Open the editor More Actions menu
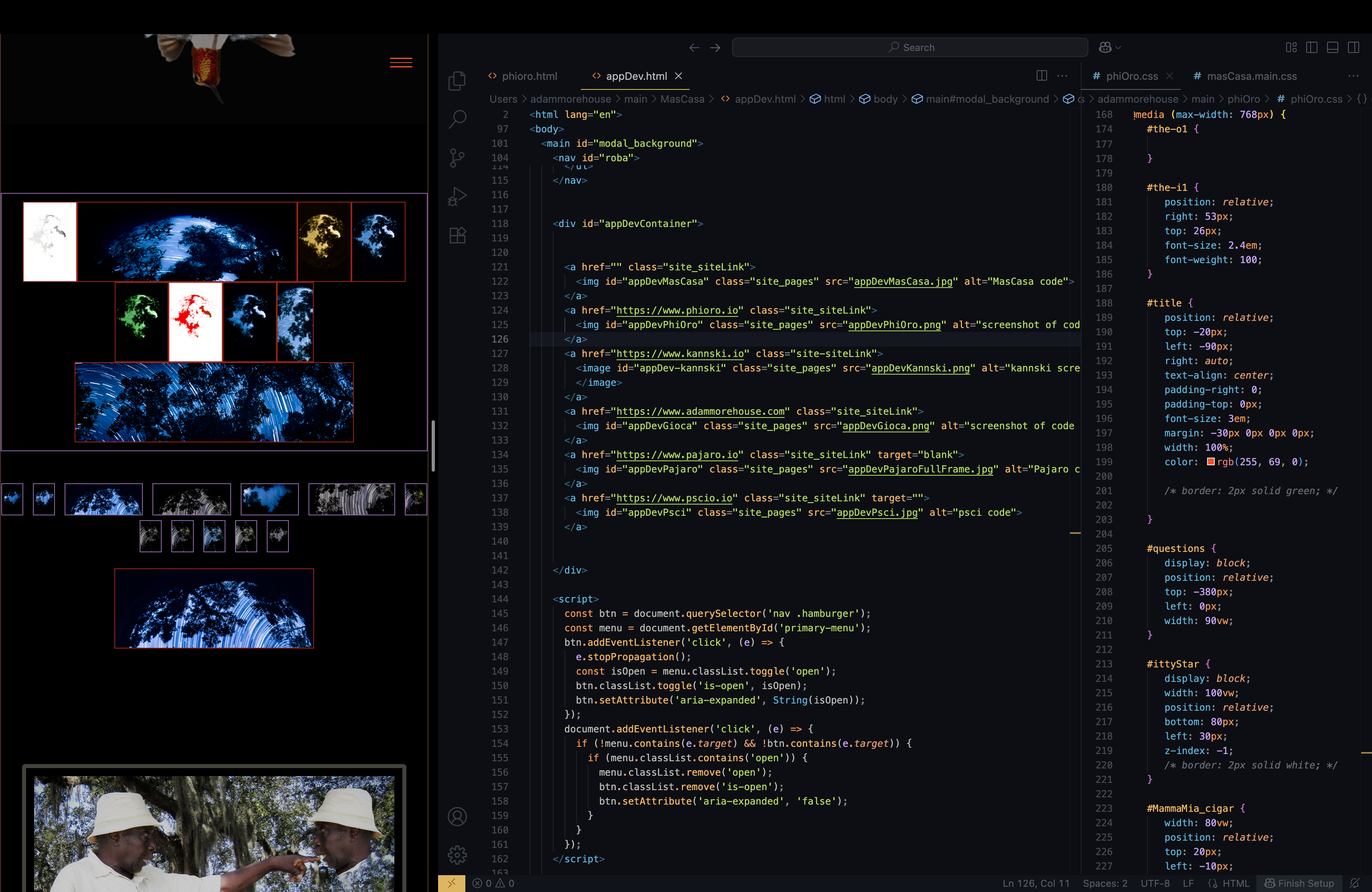The height and width of the screenshot is (892, 1372). 1062,75
